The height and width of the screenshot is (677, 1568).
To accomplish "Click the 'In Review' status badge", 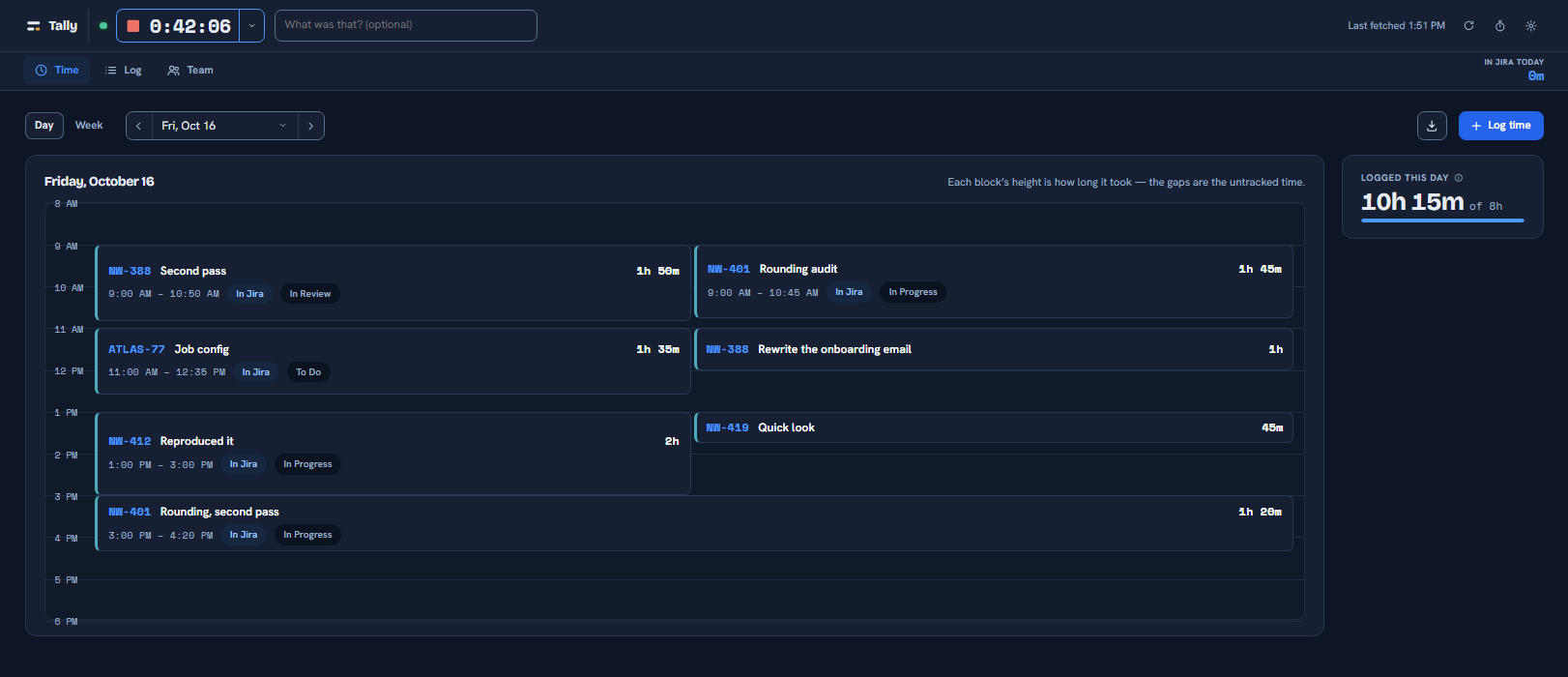I will coord(310,294).
